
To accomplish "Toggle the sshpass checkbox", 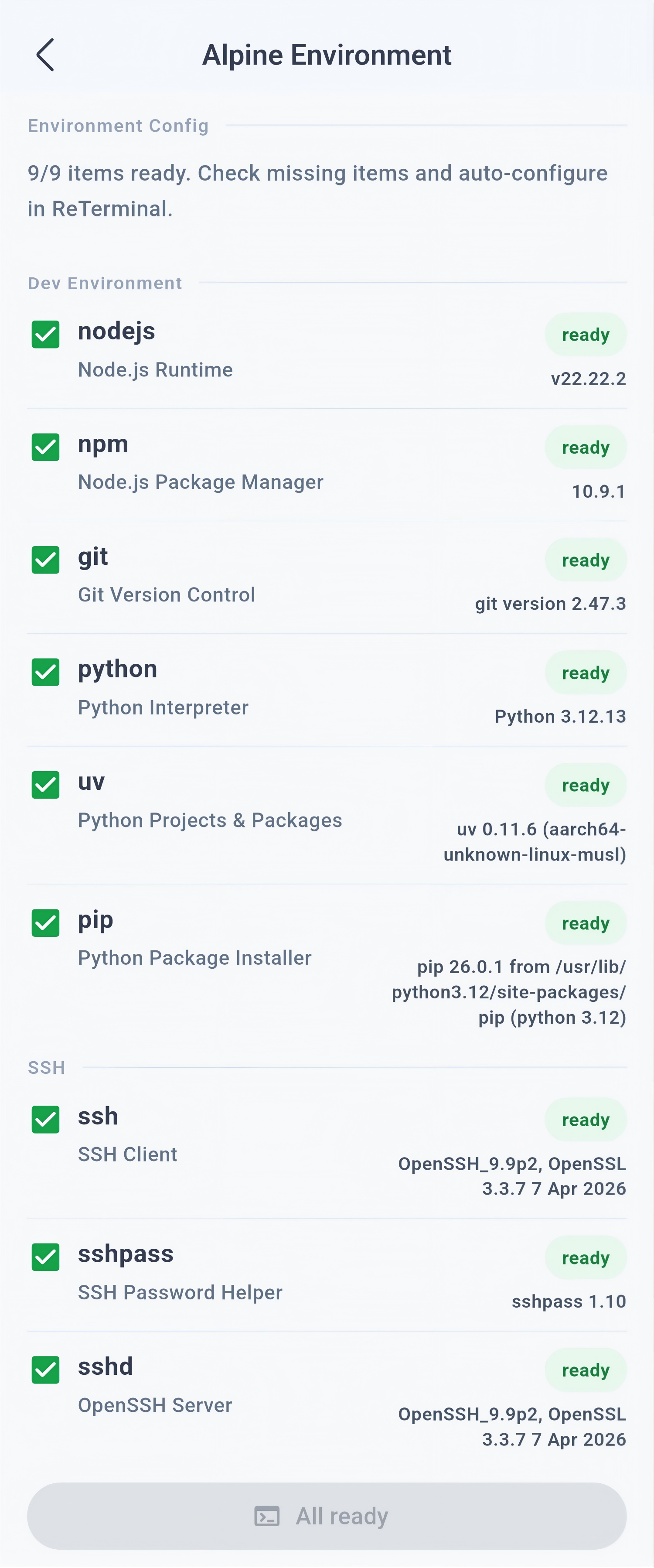I will pos(46,1257).
